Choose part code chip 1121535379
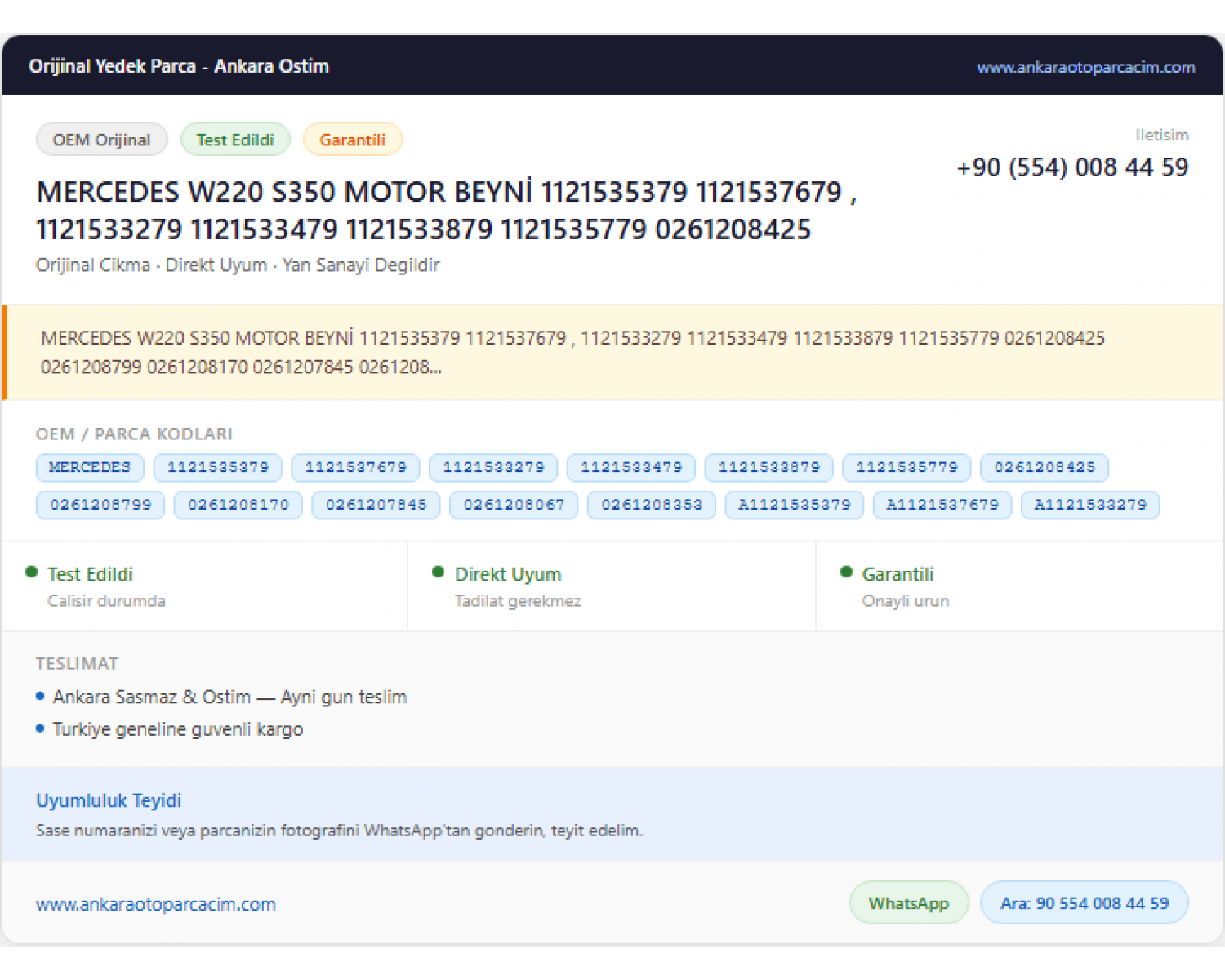 [x=218, y=467]
